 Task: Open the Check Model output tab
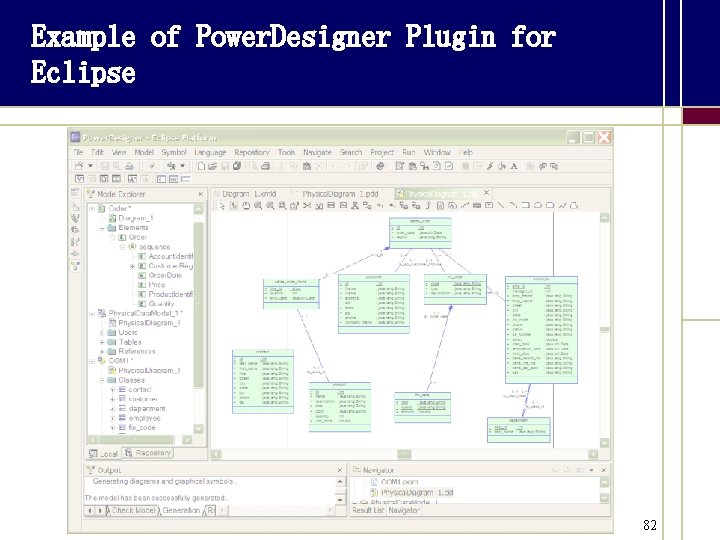133,511
